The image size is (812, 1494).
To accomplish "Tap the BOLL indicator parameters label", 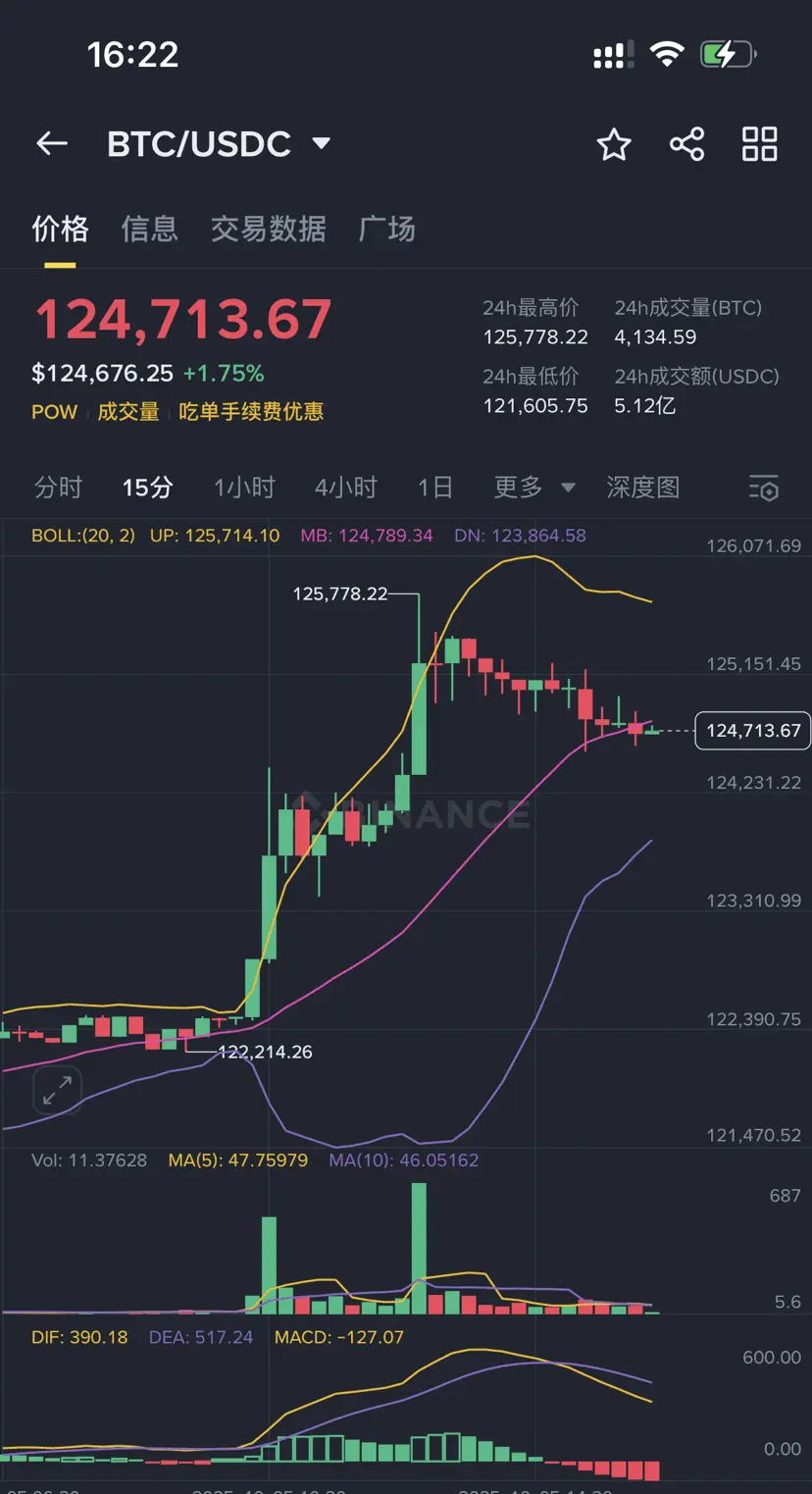I will 83,536.
